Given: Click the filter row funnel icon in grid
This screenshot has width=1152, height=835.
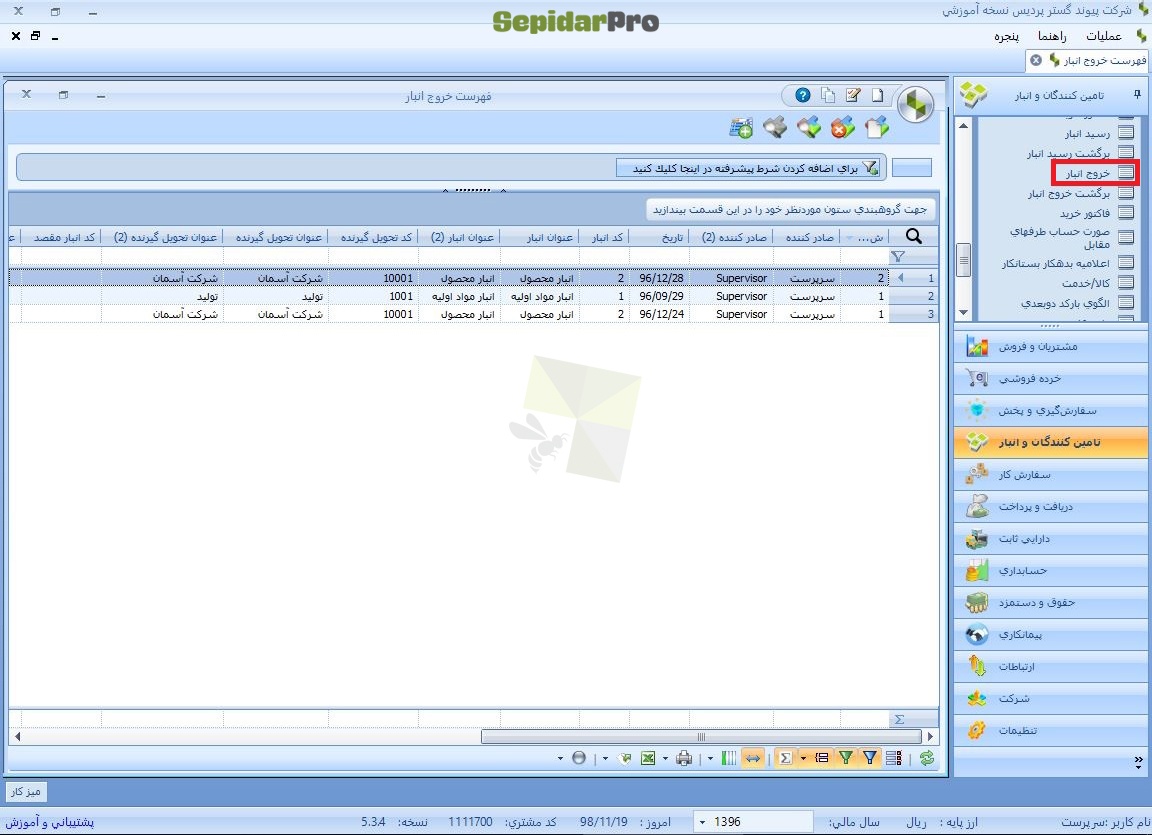Looking at the screenshot, I should pyautogui.click(x=898, y=256).
